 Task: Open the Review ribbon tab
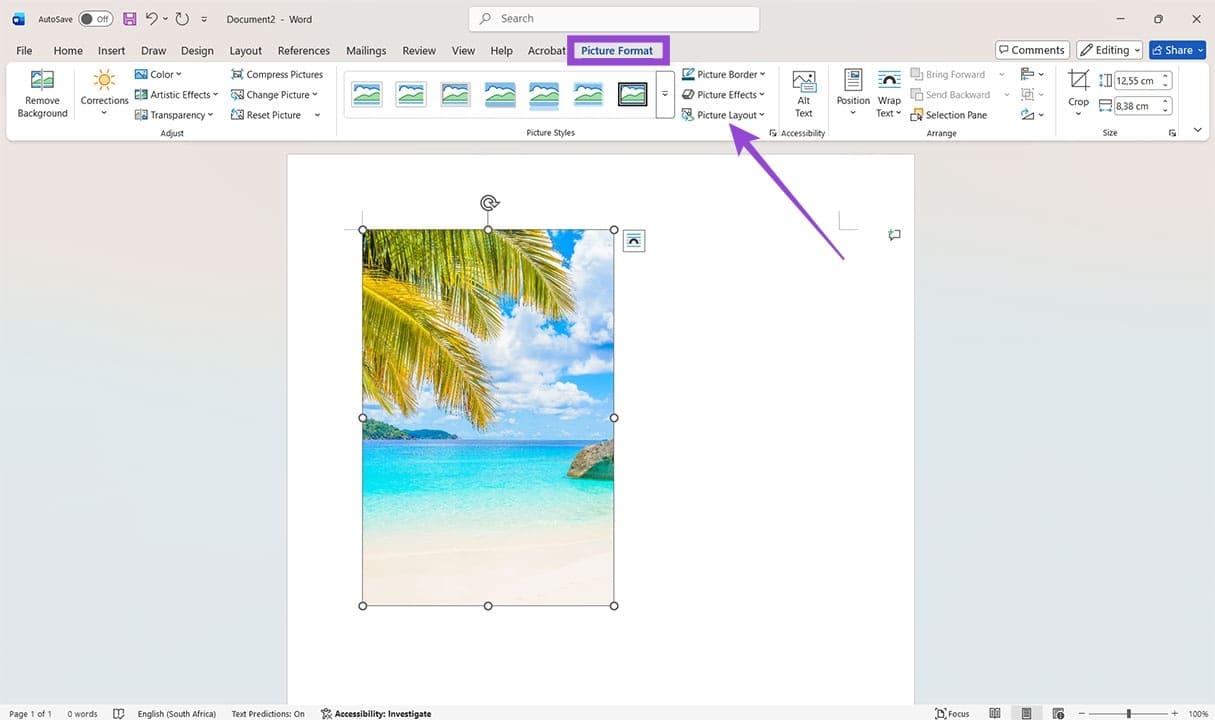(x=418, y=50)
